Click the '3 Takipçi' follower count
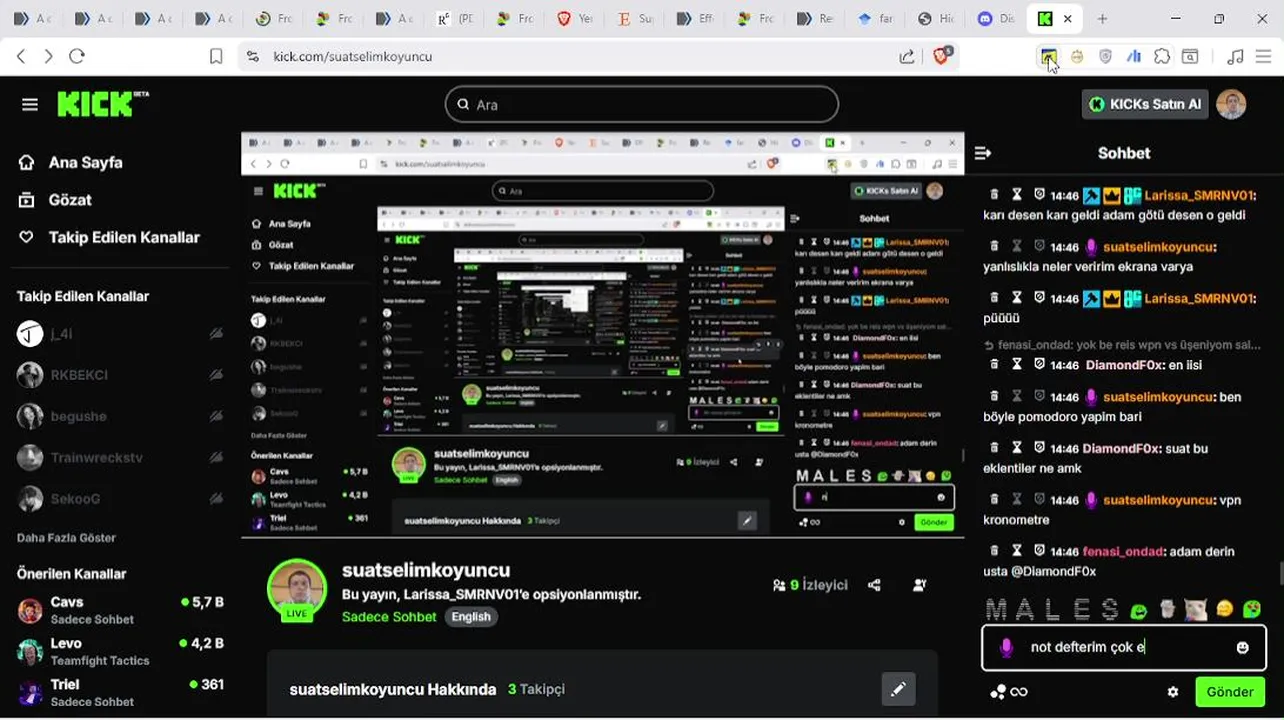 click(x=536, y=689)
